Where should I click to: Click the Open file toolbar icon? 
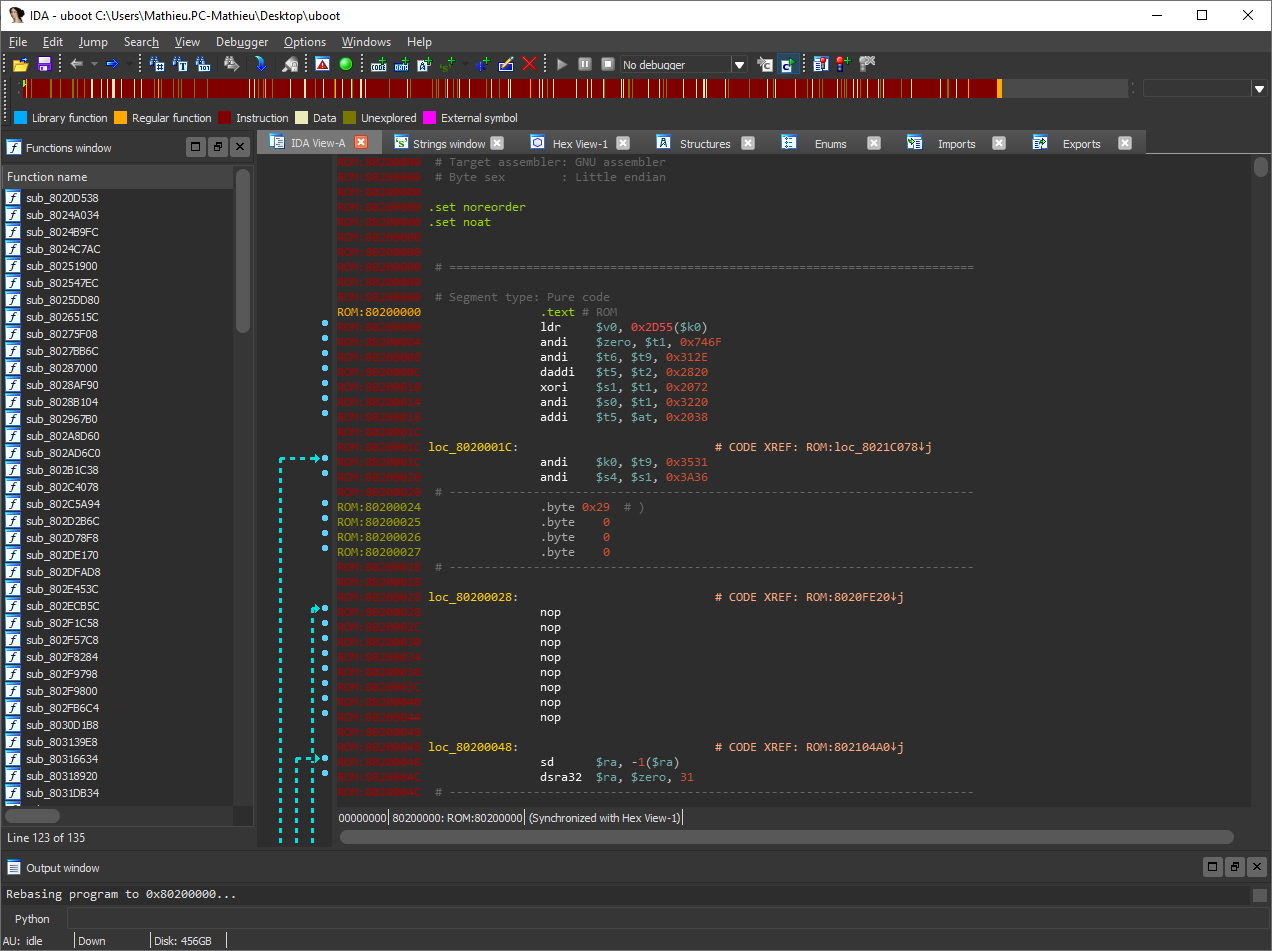click(x=20, y=64)
